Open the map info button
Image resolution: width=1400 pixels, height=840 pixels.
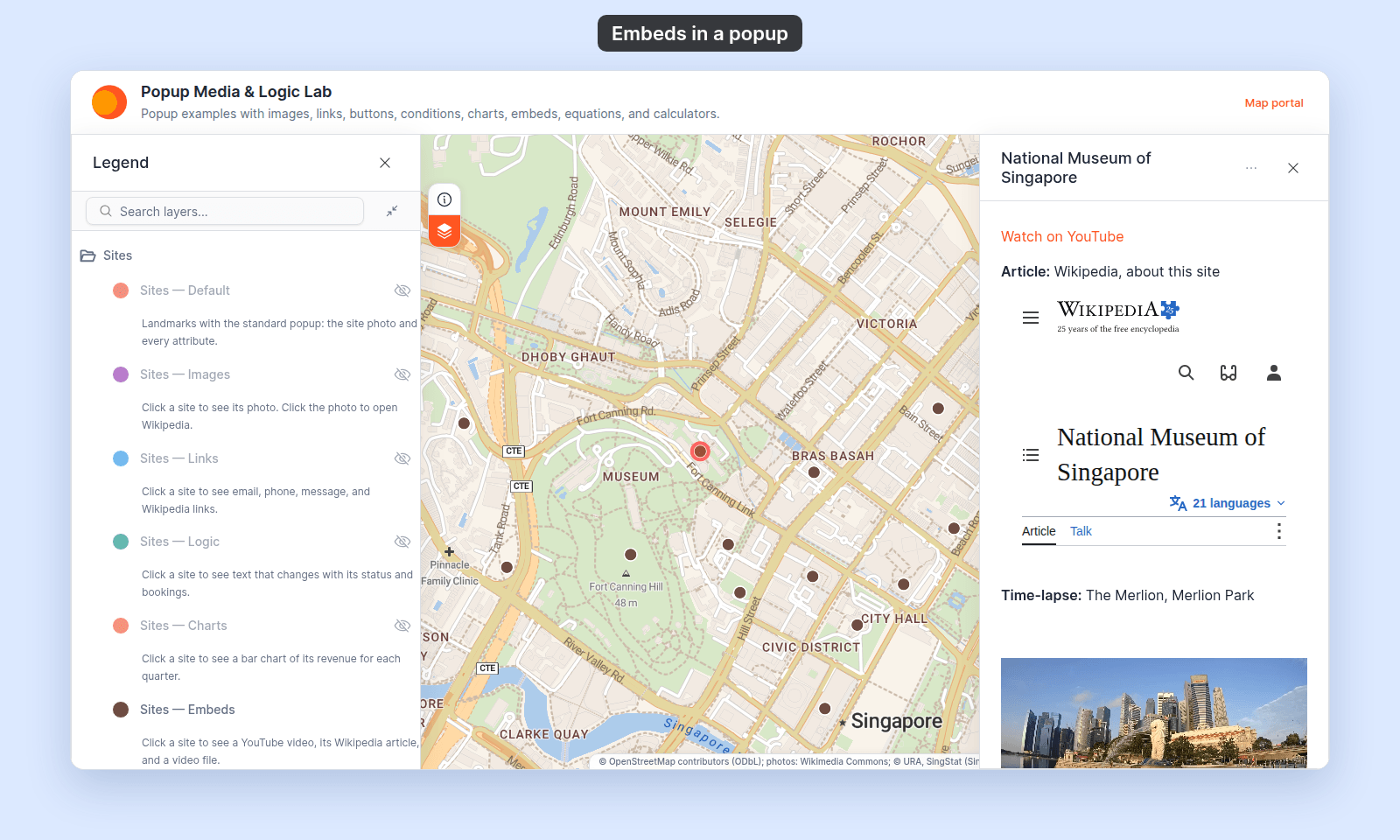(444, 199)
